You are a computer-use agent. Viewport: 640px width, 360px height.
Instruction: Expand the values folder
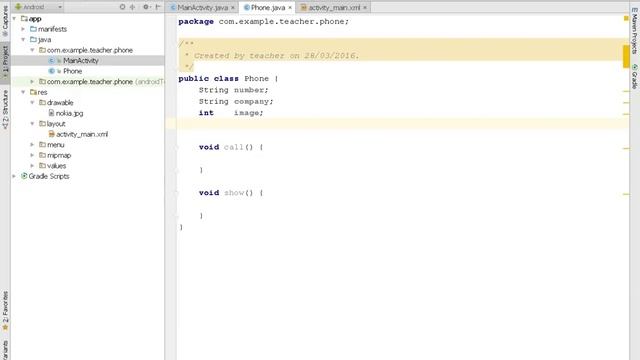32,166
